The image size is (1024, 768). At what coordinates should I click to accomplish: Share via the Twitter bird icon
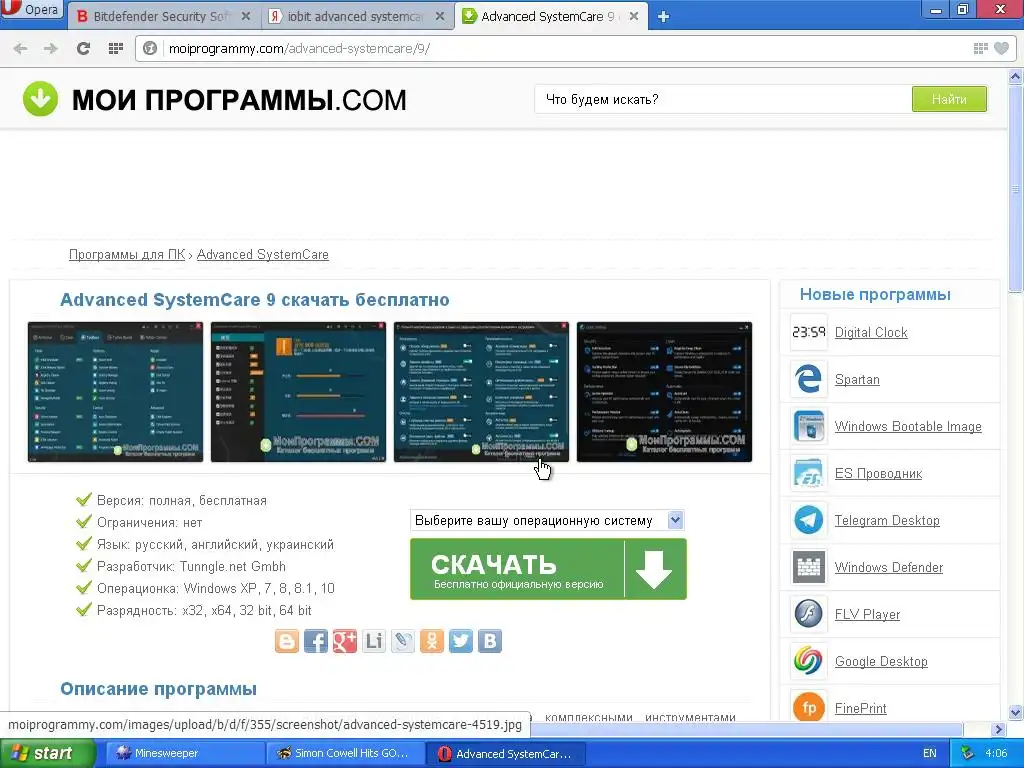coord(460,641)
